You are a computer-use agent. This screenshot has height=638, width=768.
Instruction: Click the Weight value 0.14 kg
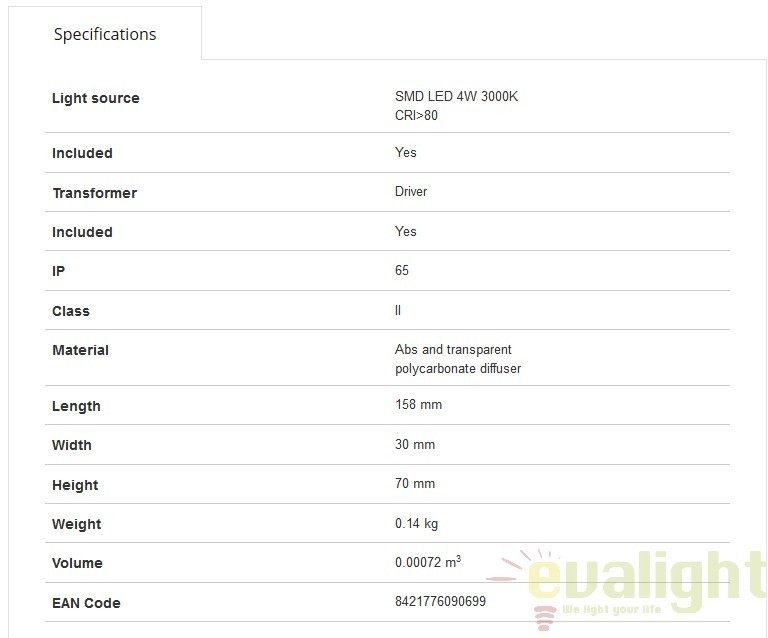(416, 523)
